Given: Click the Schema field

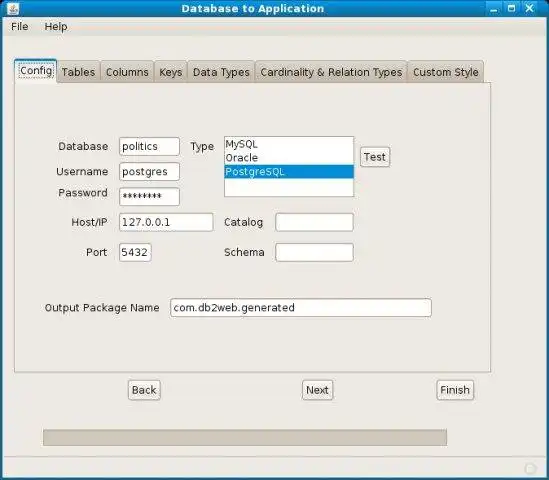Looking at the screenshot, I should tap(314, 252).
